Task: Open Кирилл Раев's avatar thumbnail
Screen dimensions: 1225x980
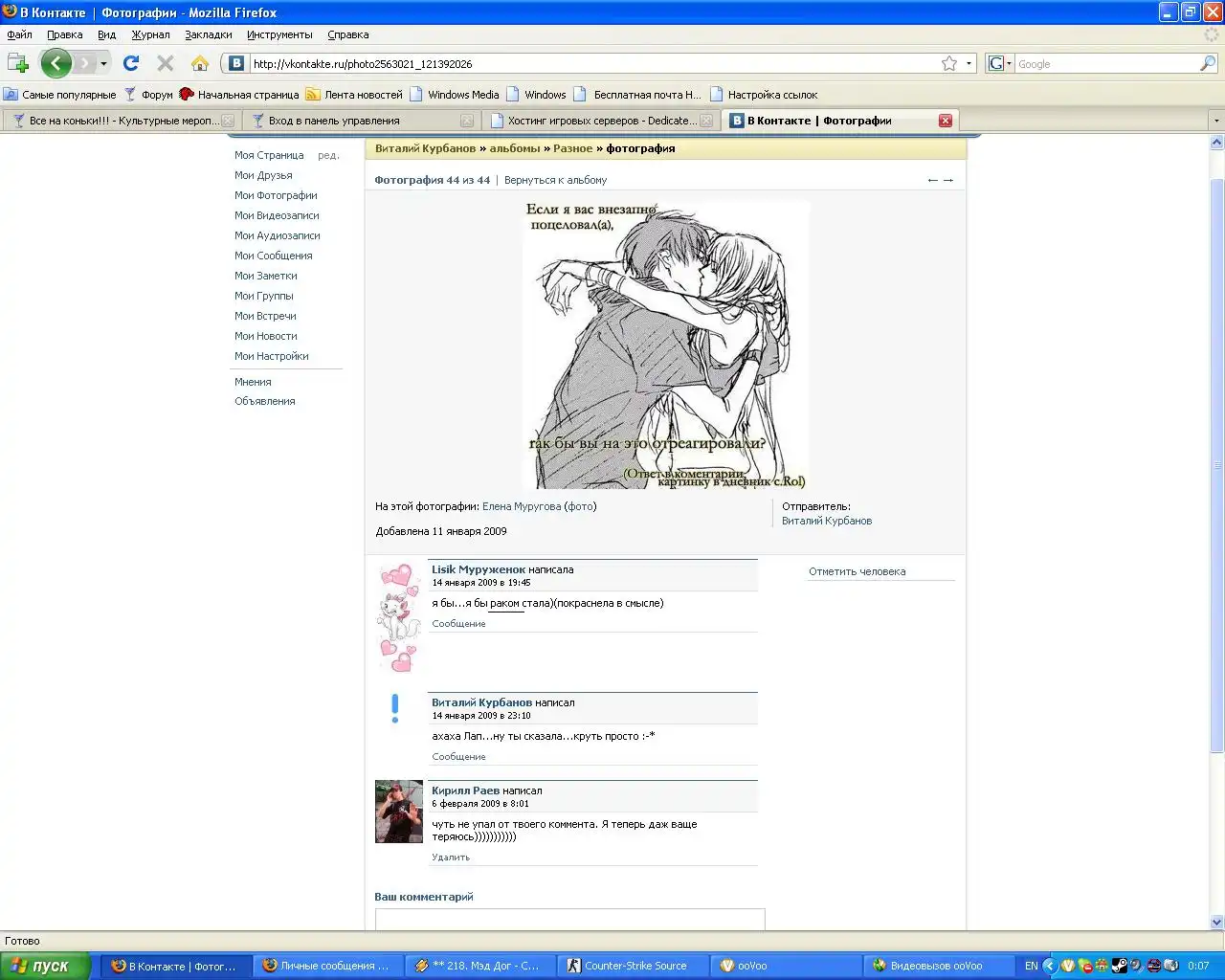Action: coord(398,812)
